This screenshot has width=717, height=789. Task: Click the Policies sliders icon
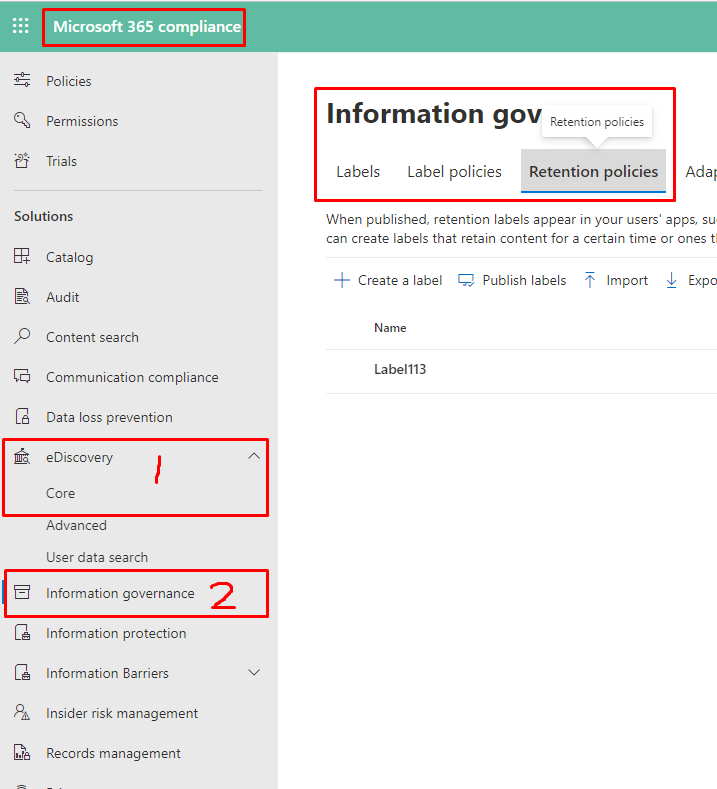coord(22,80)
